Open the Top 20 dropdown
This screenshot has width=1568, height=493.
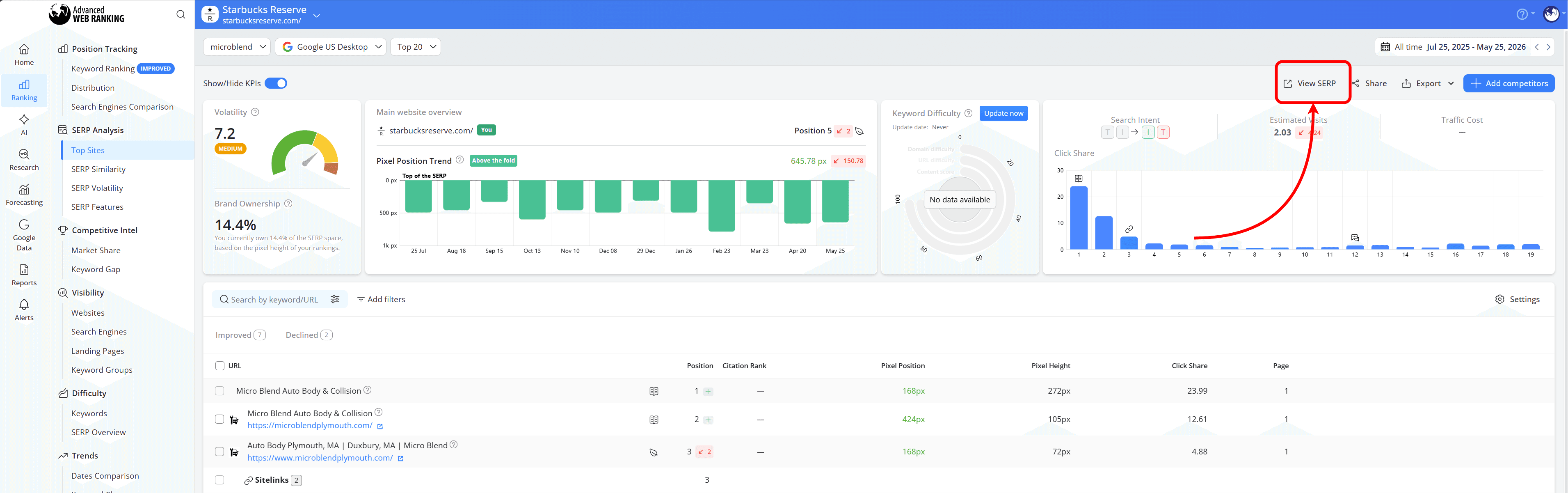click(x=415, y=47)
